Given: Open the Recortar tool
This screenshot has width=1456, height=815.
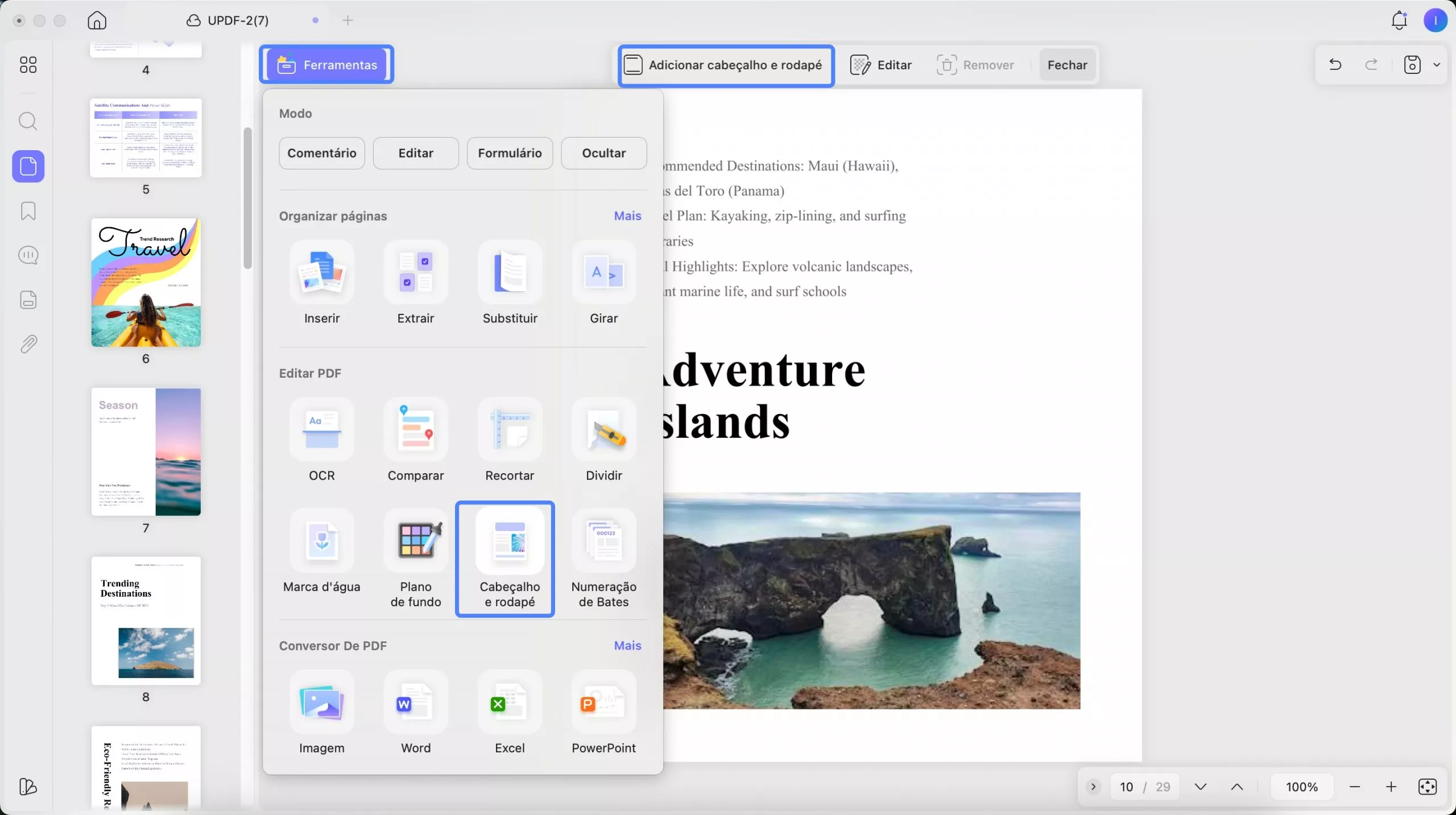Looking at the screenshot, I should pyautogui.click(x=510, y=440).
